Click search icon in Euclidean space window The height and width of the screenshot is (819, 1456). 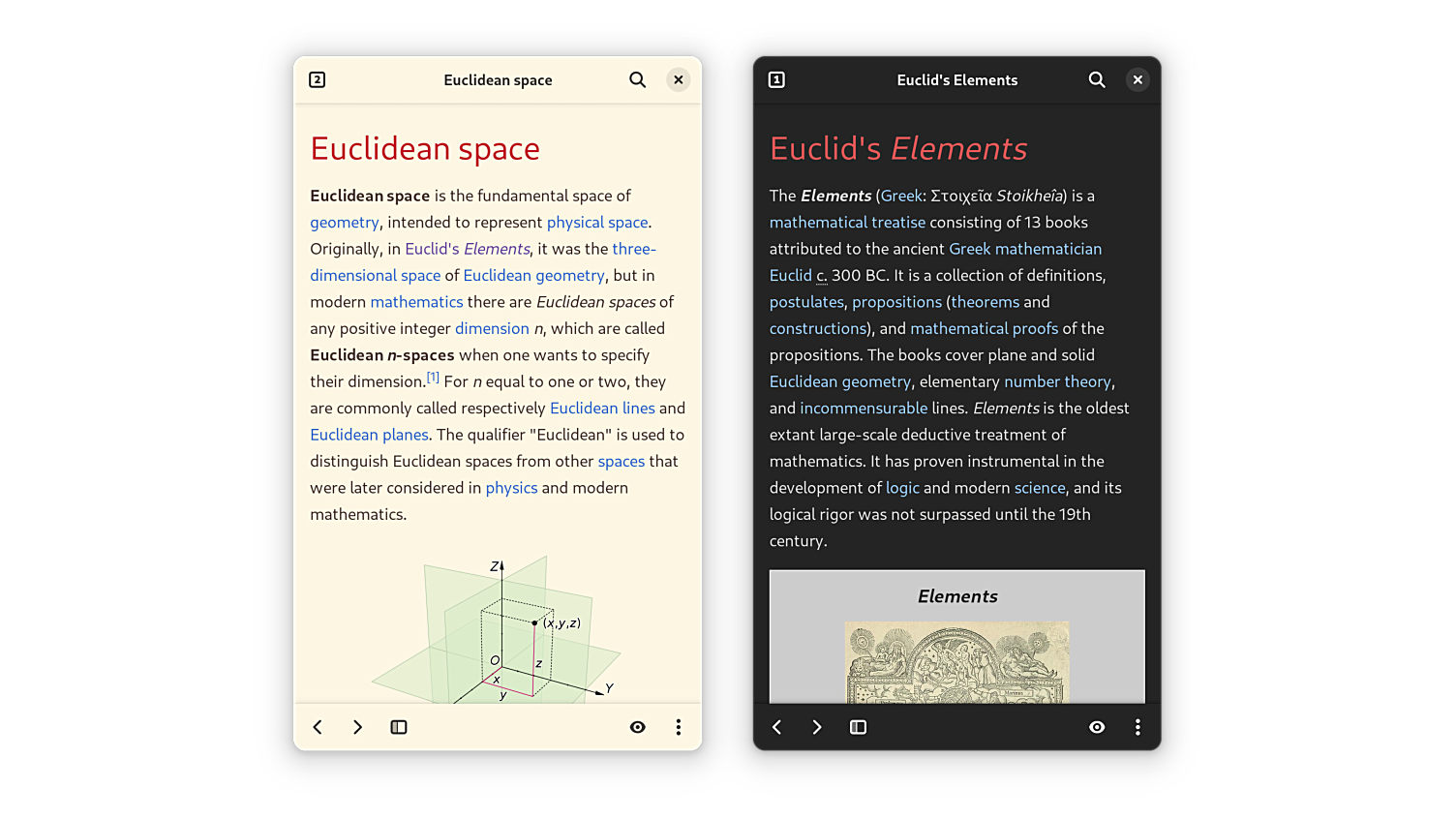tap(637, 80)
